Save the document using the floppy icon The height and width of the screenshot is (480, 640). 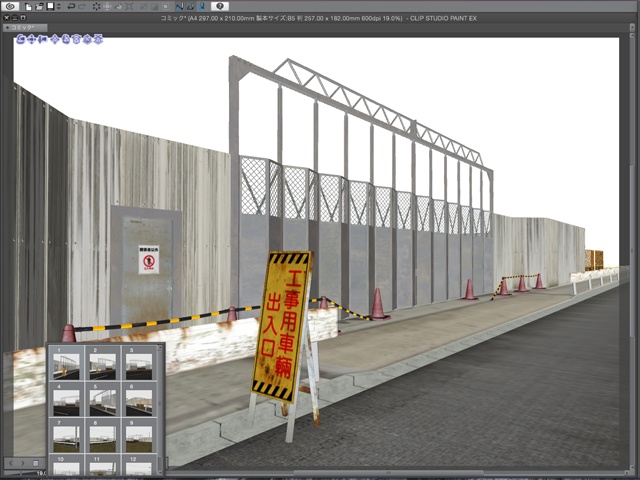(x=50, y=6)
